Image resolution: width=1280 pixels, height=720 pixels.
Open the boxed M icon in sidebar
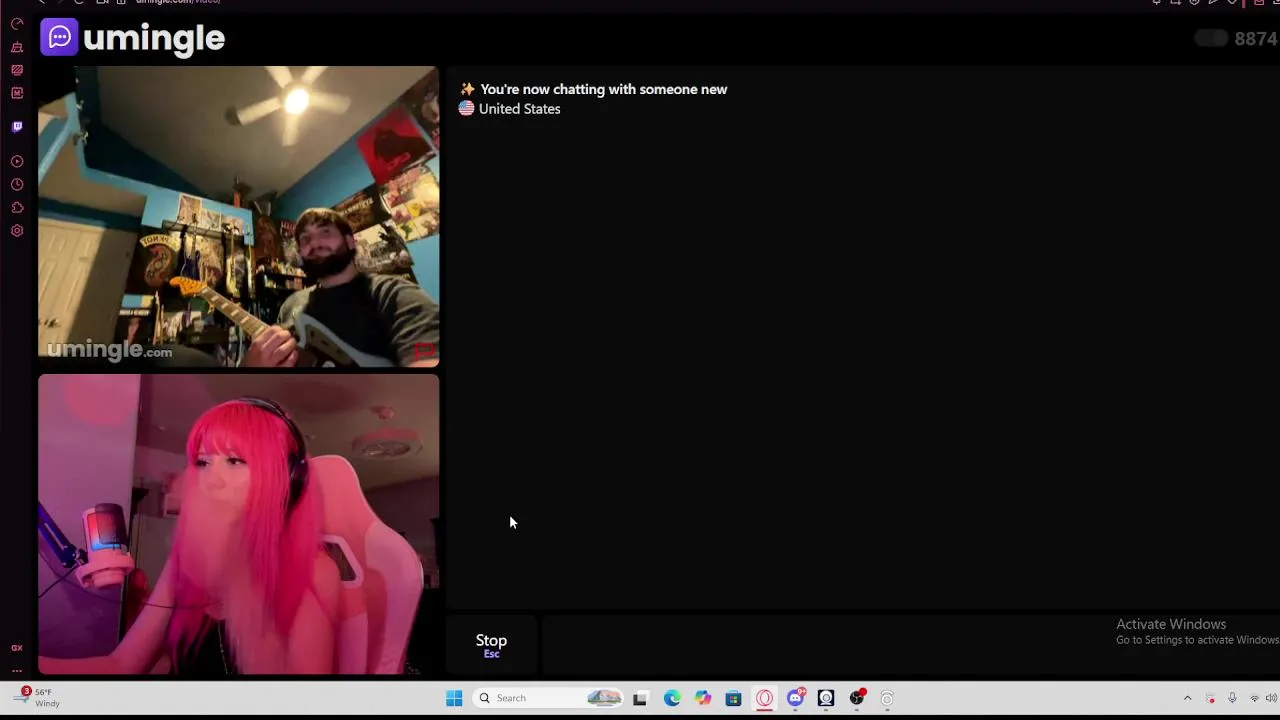tap(17, 93)
